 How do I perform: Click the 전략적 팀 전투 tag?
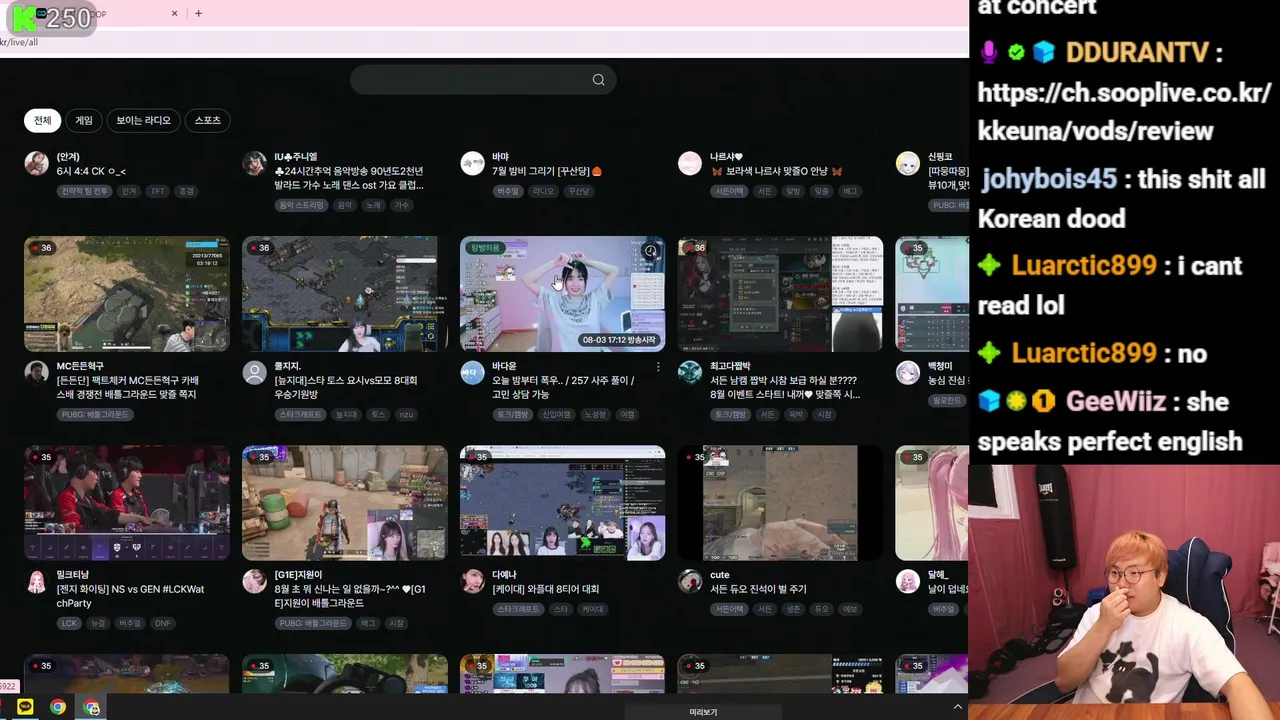click(84, 191)
